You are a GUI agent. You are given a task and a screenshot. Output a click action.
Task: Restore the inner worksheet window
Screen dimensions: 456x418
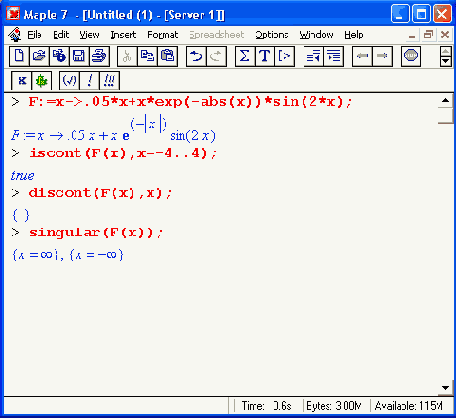tap(428, 35)
